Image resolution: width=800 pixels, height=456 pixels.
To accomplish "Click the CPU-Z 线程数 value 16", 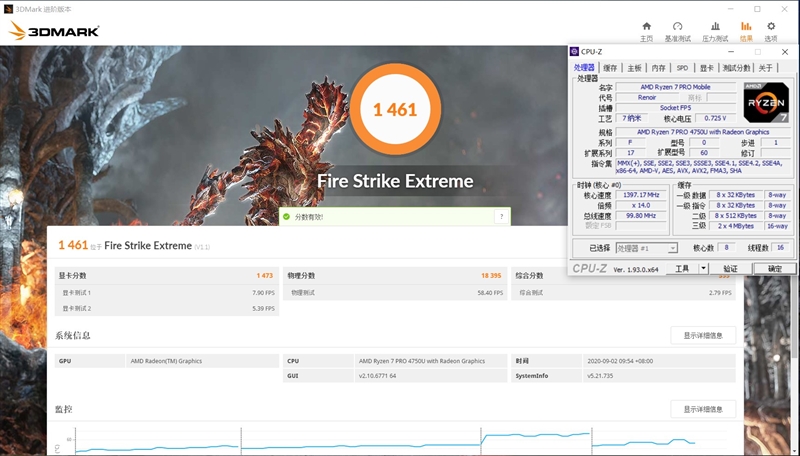I will (781, 247).
